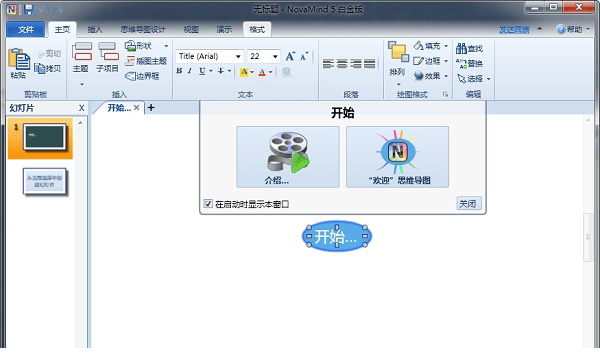600x361 pixels.
Task: Click the Select (选择) cursor icon
Action: click(461, 78)
